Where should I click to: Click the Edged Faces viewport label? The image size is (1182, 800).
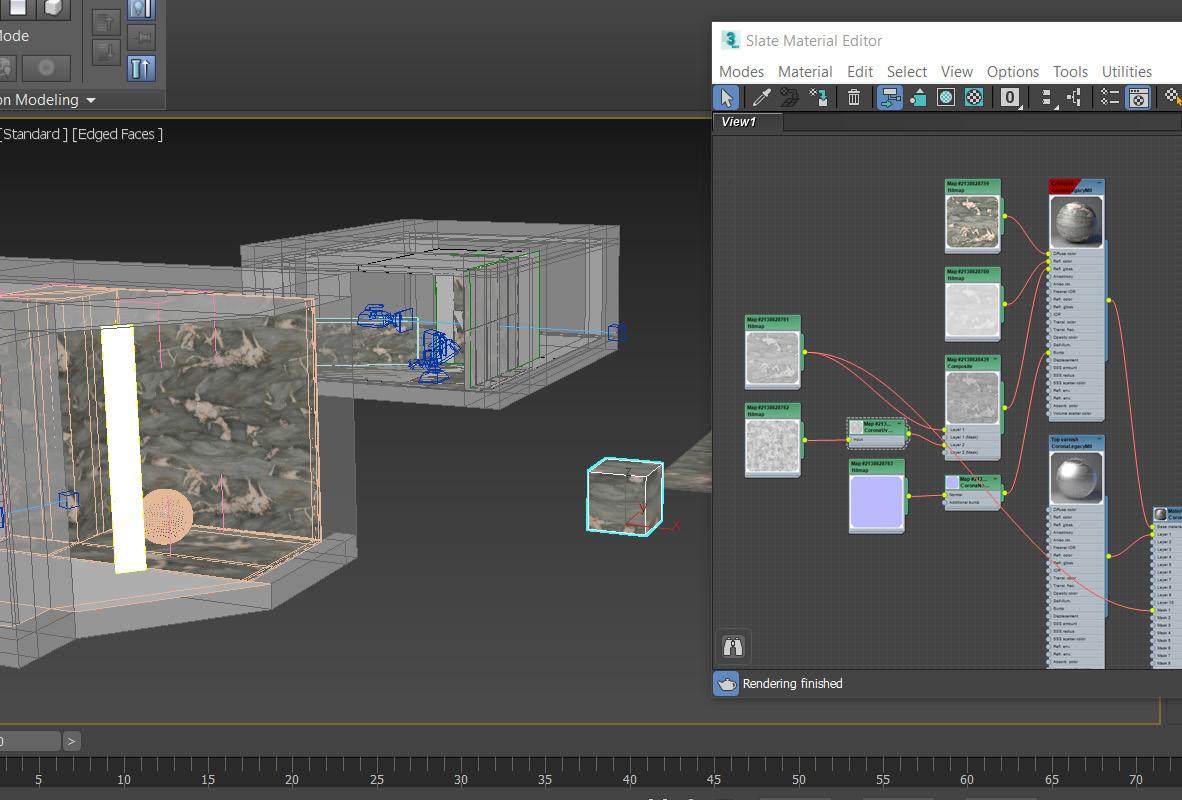[x=117, y=134]
